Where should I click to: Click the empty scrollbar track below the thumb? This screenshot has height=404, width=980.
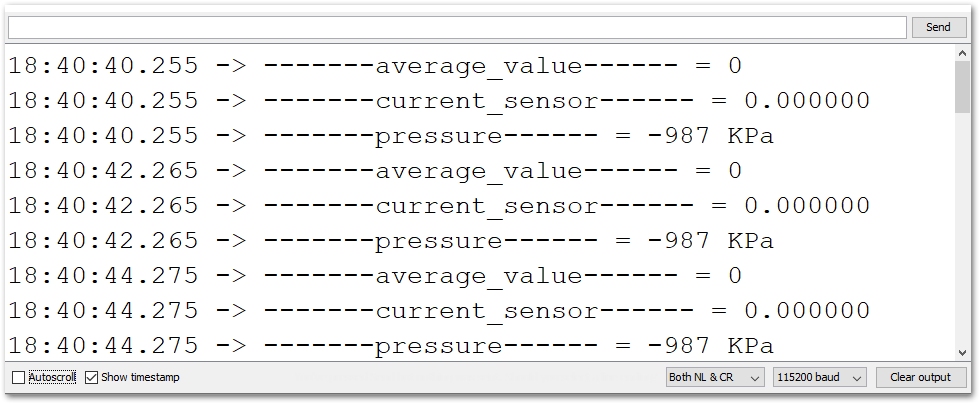[962, 229]
